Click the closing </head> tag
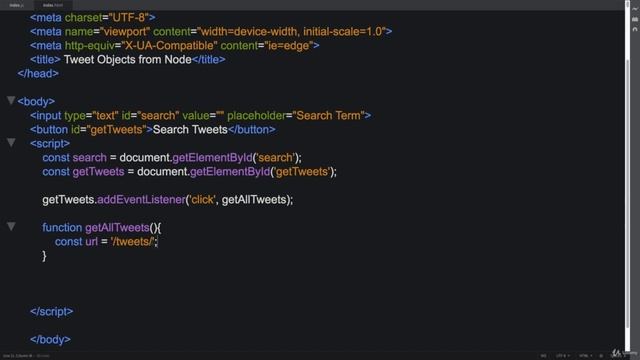Screen dimensions: 640x360 (38, 73)
